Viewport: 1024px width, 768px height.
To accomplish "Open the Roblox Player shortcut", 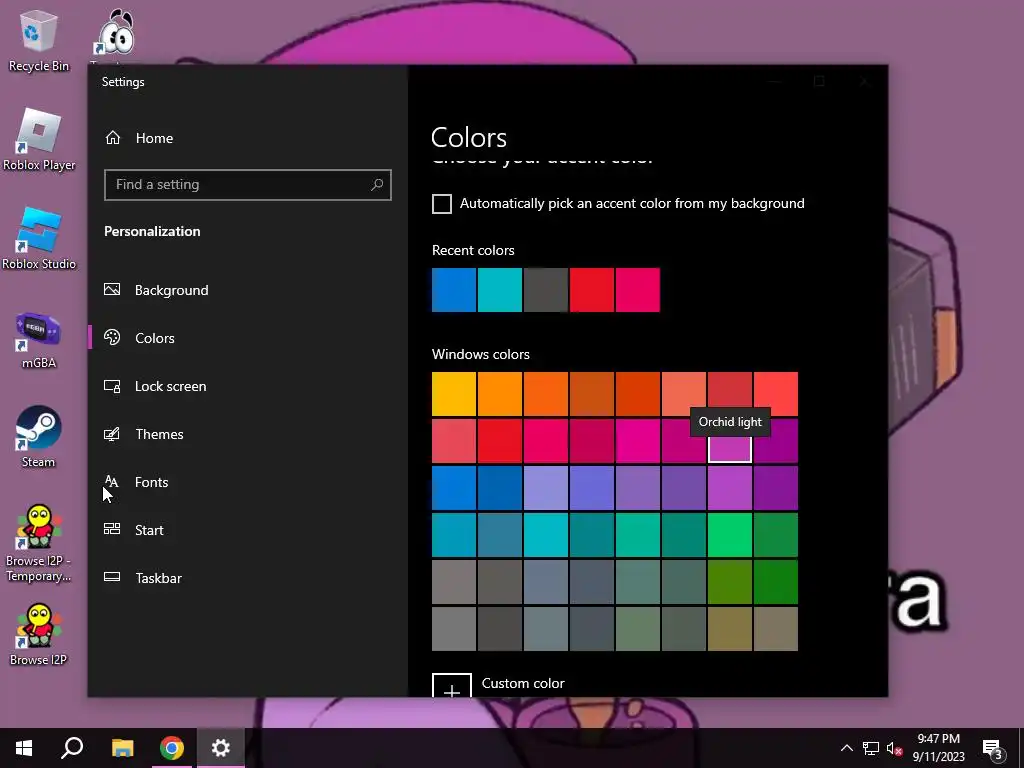I will click(39, 140).
